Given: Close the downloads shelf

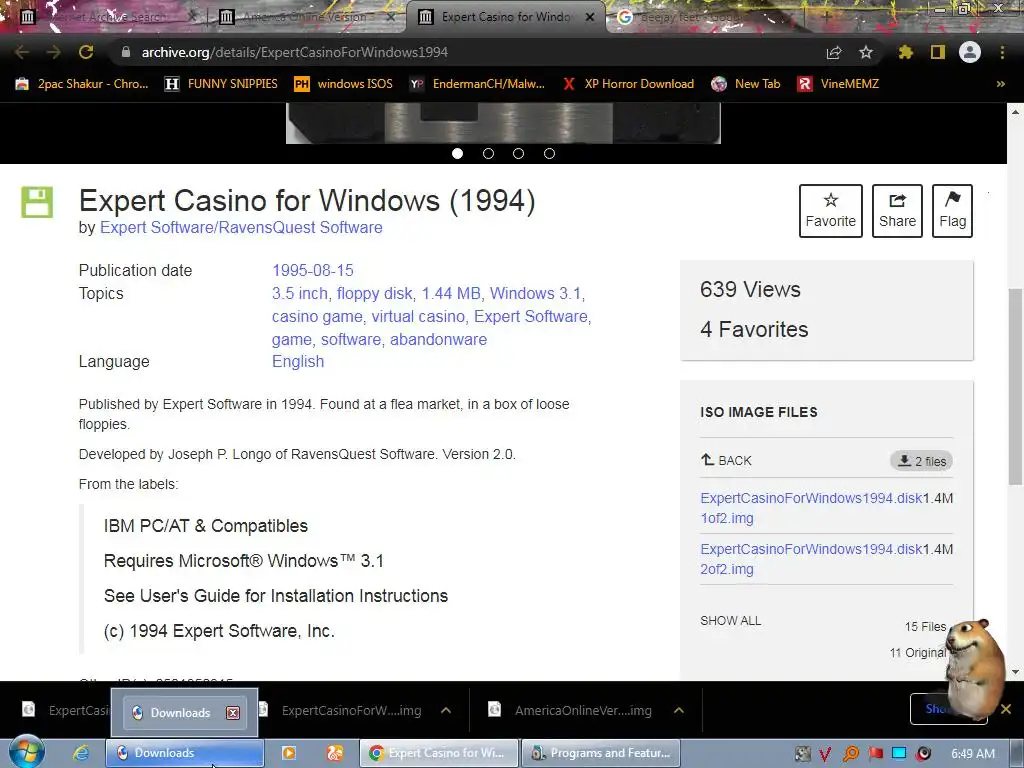Looking at the screenshot, I should tap(1006, 709).
